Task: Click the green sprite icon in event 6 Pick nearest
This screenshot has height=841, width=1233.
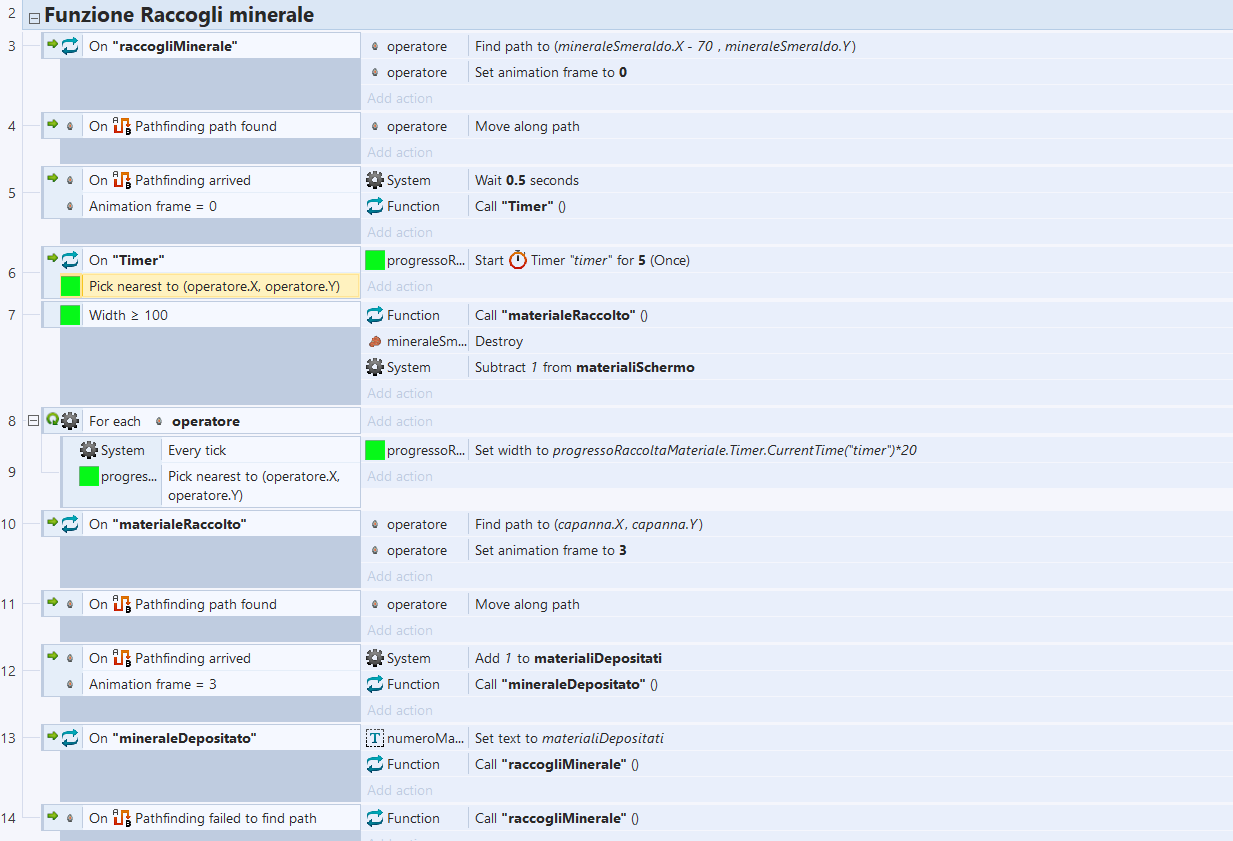Action: [70, 286]
